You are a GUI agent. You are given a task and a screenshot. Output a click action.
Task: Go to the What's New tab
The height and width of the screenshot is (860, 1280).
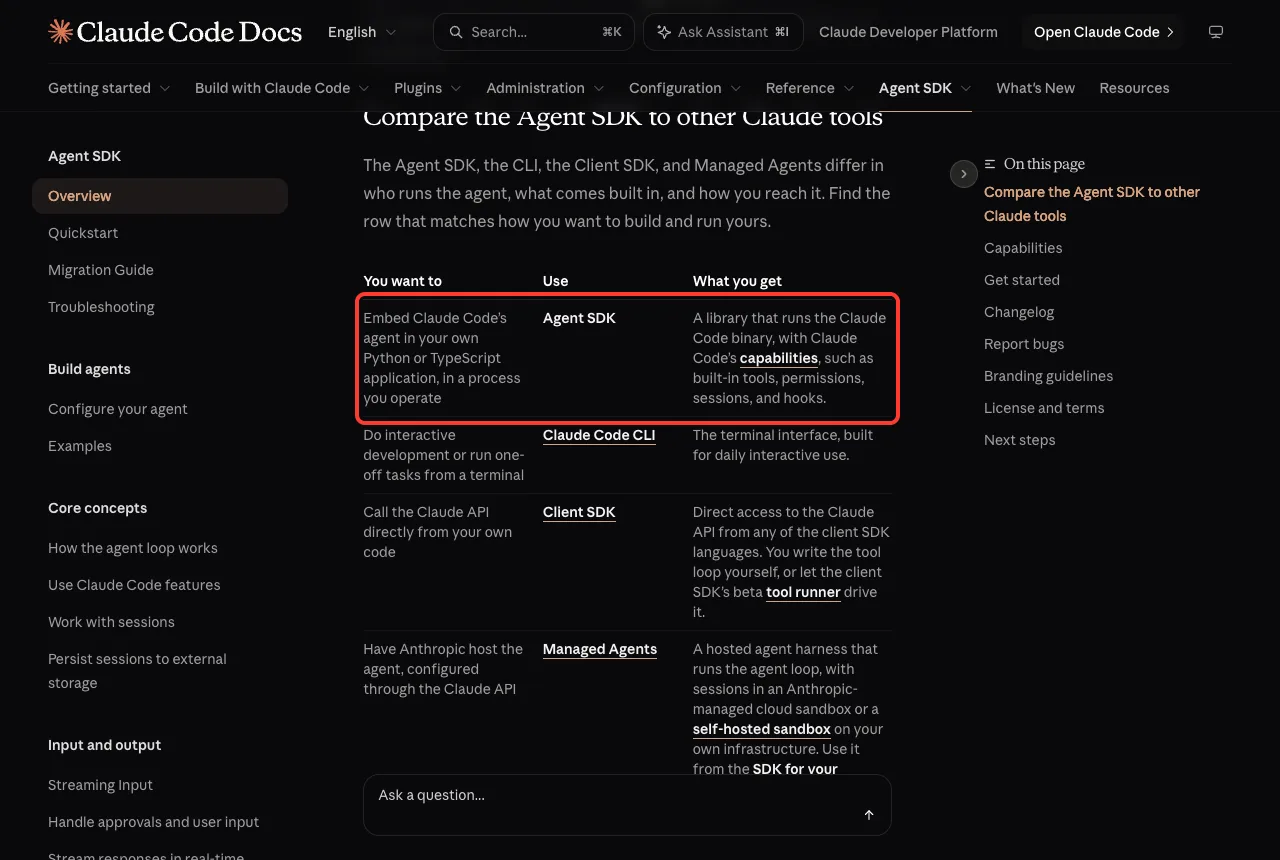(1035, 88)
